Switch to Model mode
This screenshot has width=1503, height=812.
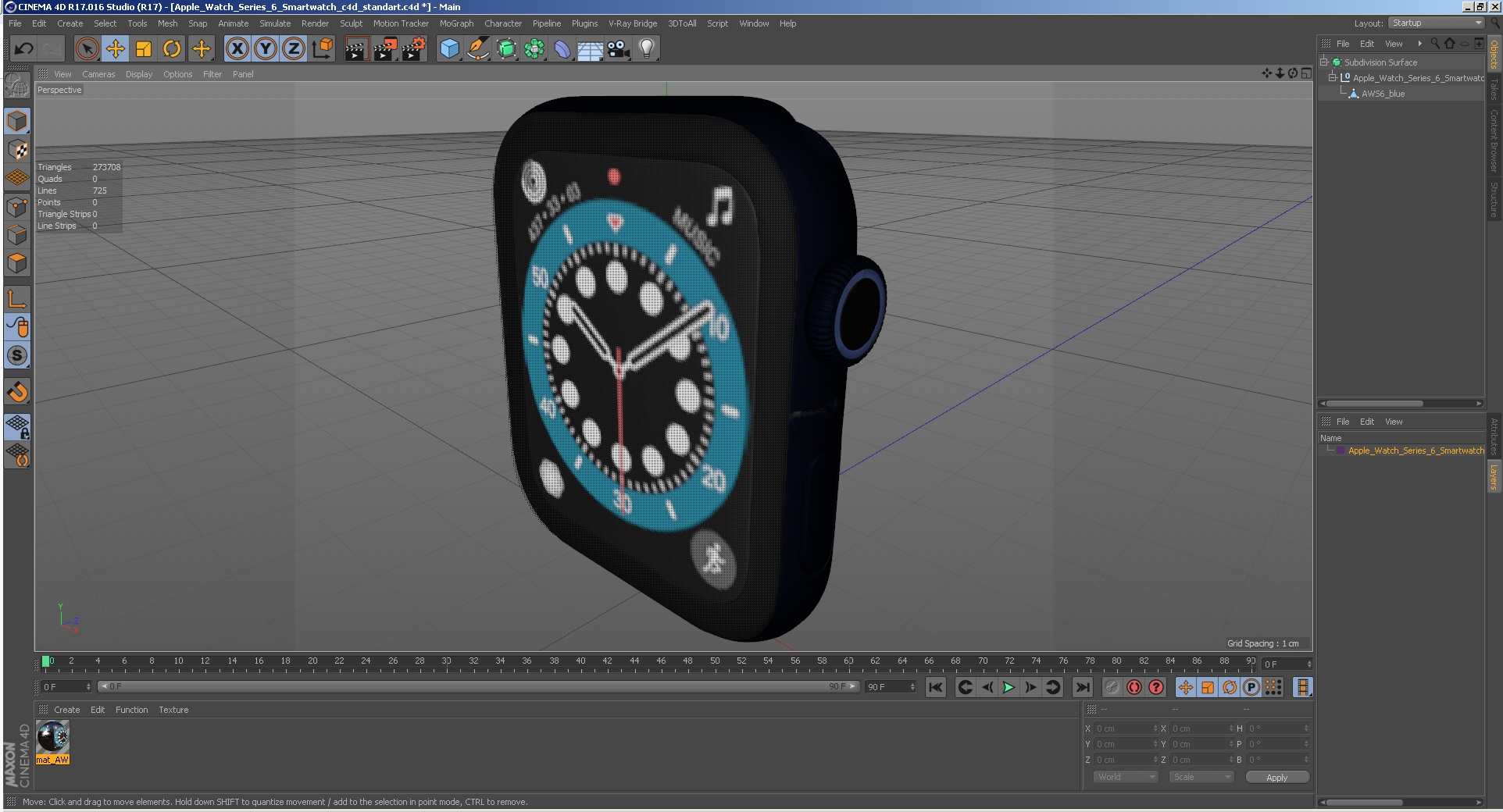point(17,121)
